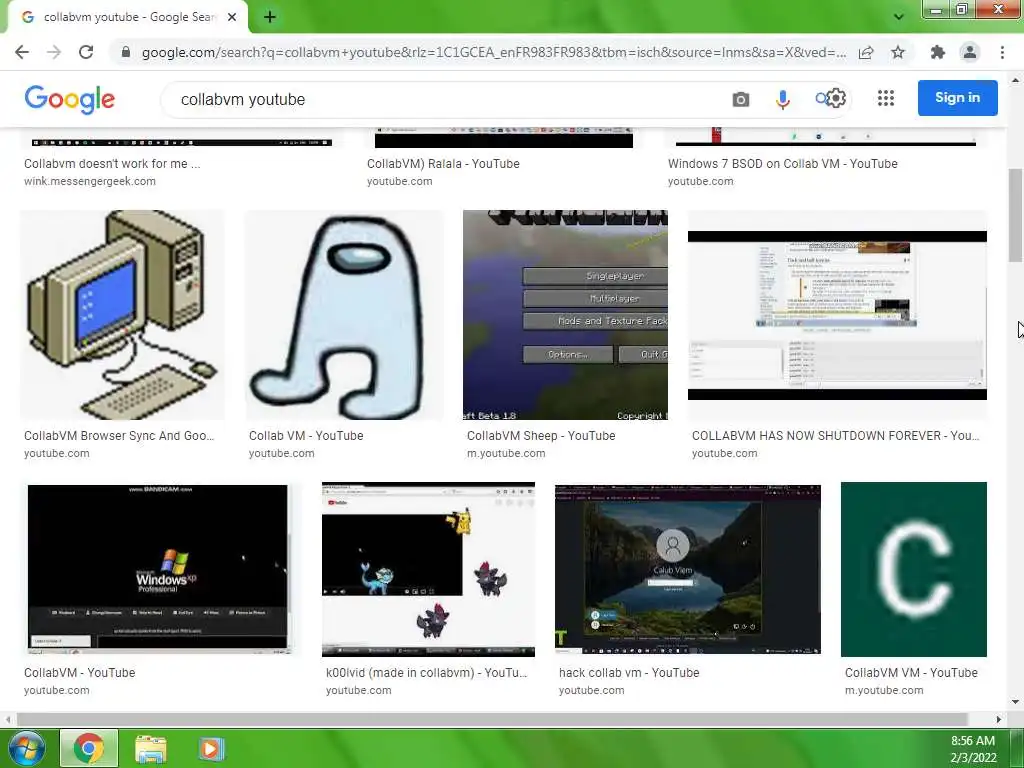The width and height of the screenshot is (1024, 768).
Task: Open the tab search dropdown arrow
Action: click(899, 17)
